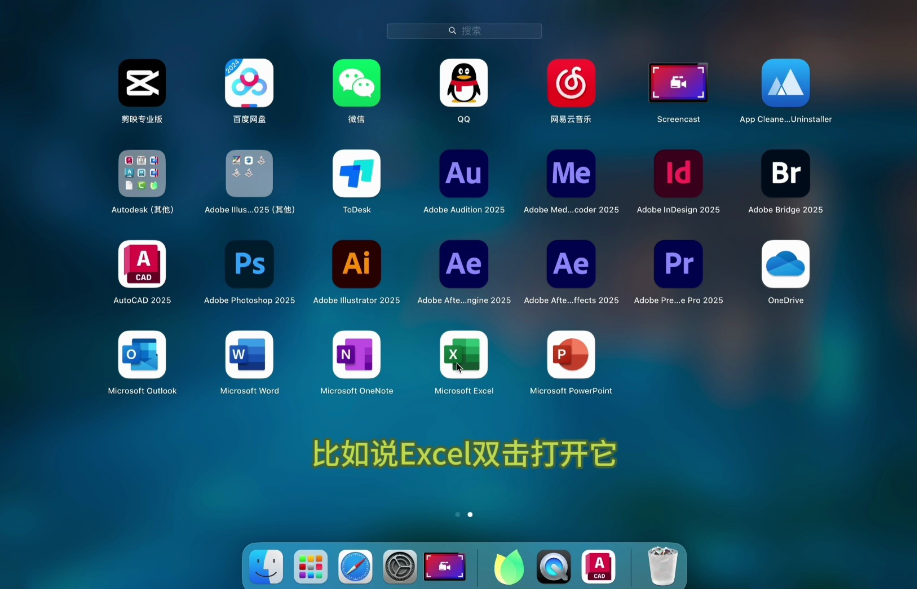Click Screencast icon in the Dock

[445, 567]
